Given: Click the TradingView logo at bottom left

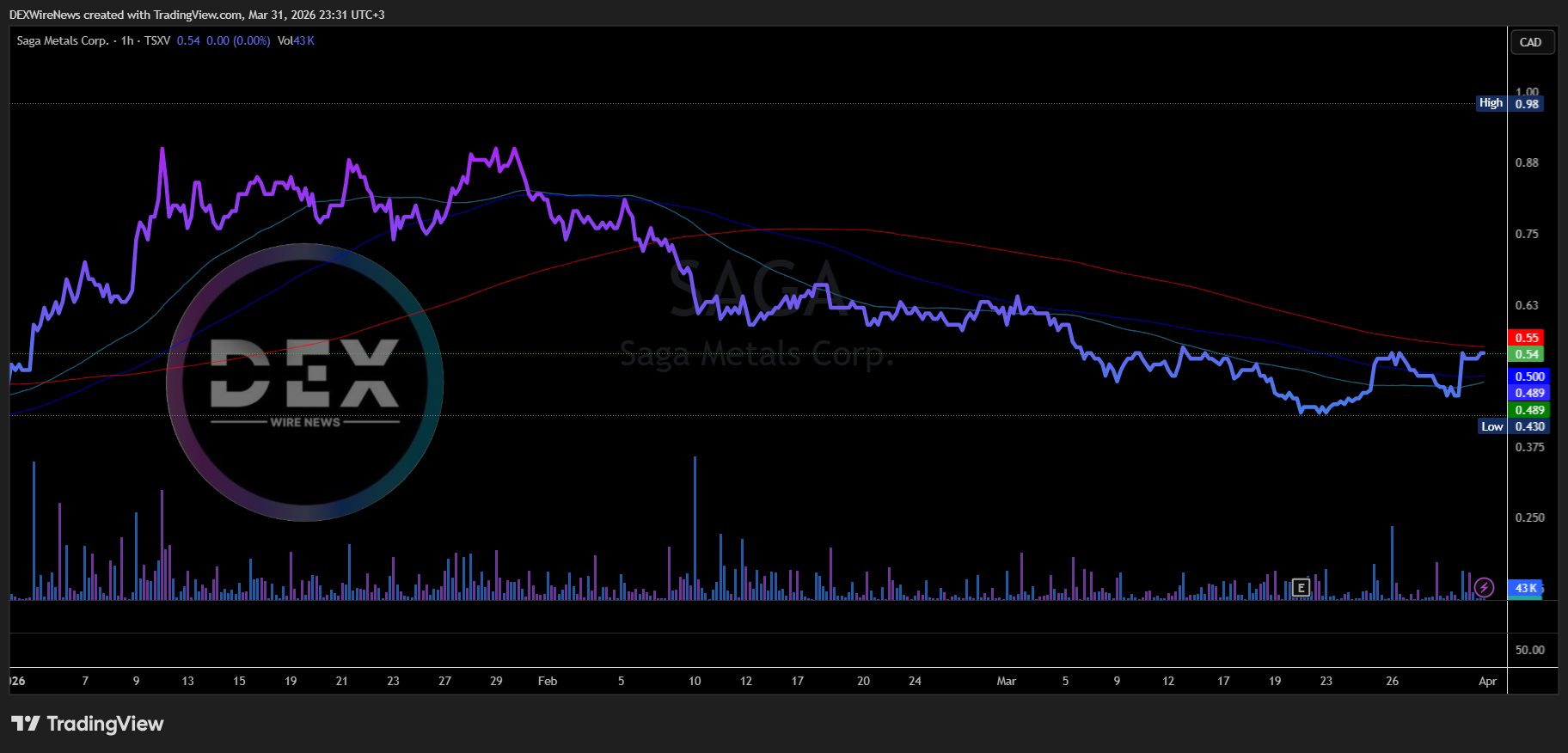Looking at the screenshot, I should pos(88,724).
